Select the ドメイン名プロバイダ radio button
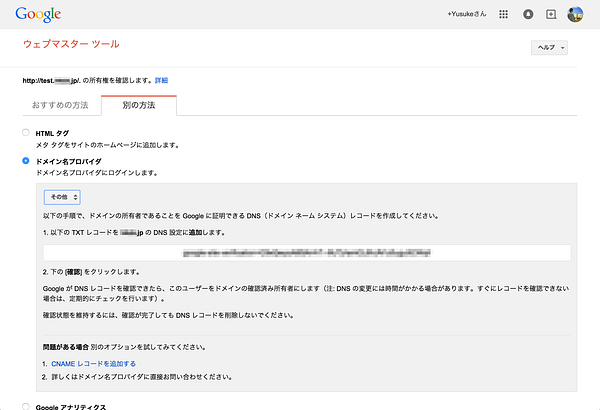600x410 pixels. 26,161
